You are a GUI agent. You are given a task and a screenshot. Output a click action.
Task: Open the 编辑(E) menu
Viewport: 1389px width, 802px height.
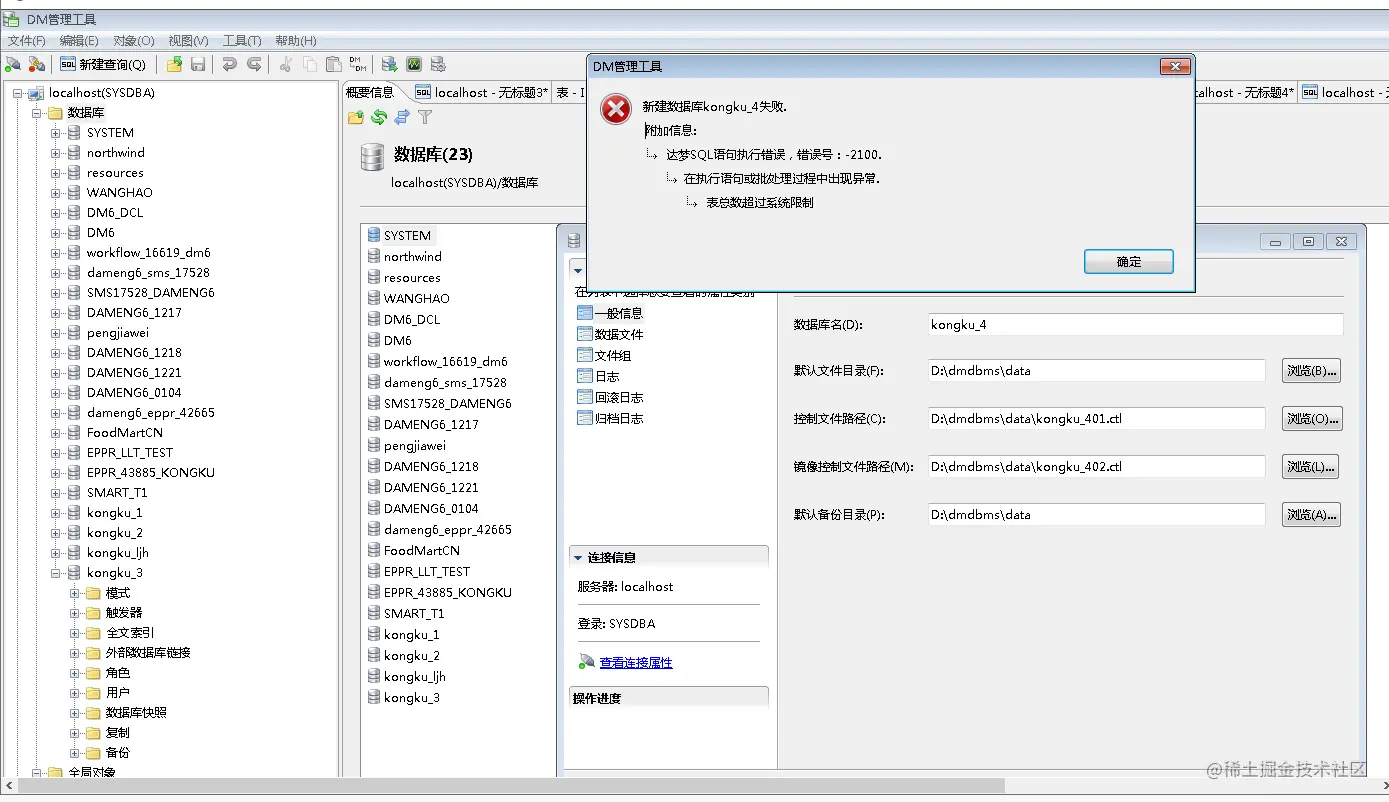click(x=79, y=41)
